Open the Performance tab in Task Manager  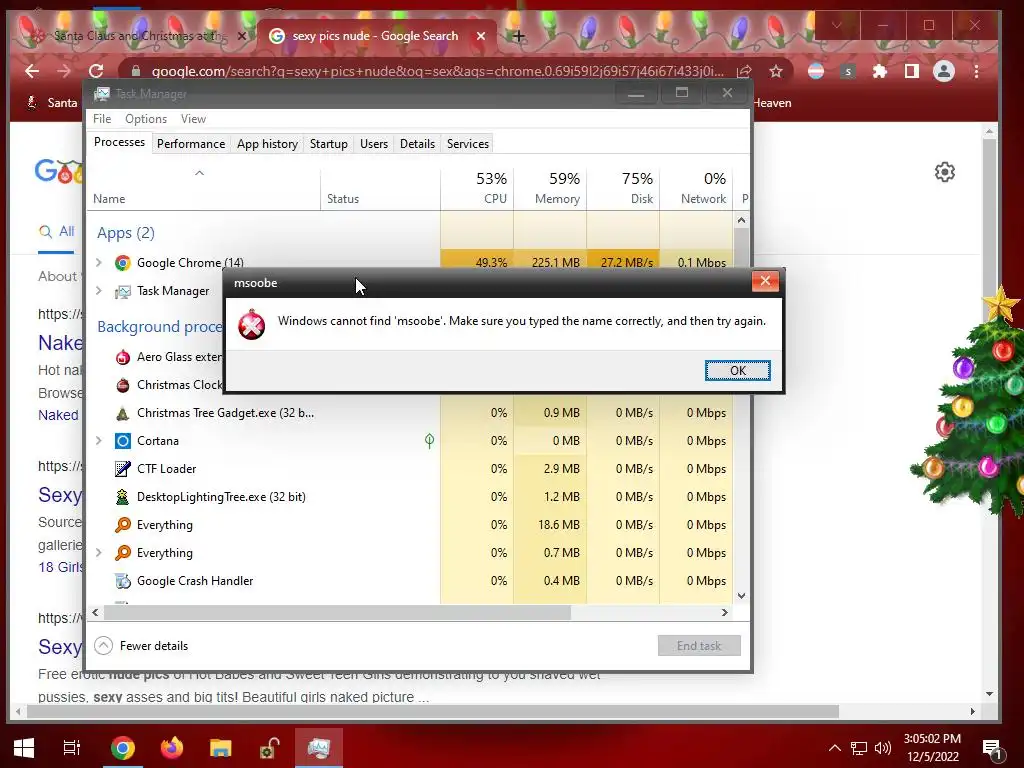[x=191, y=144]
